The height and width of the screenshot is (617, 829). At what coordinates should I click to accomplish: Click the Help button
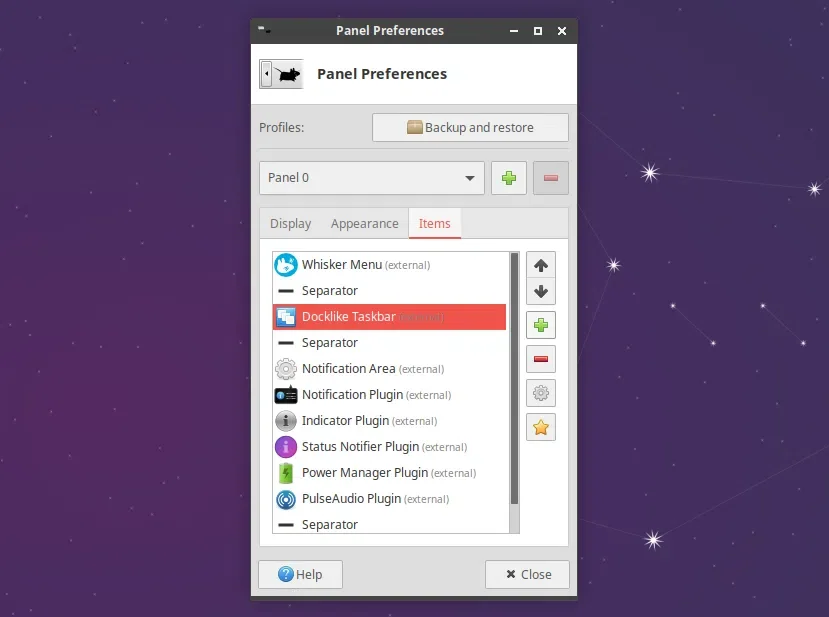[300, 574]
